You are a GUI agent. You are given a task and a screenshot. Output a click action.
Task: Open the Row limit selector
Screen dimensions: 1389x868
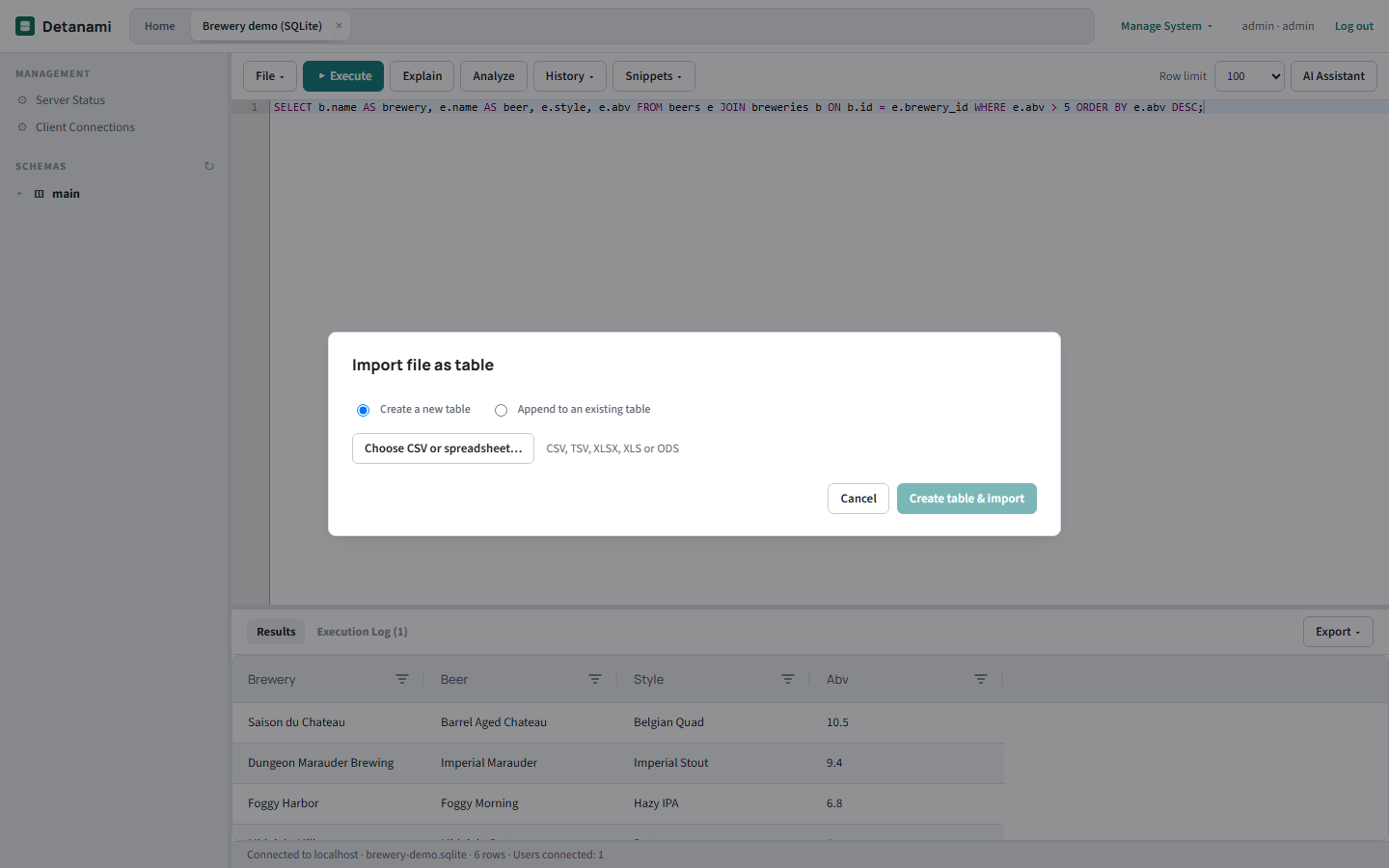point(1249,76)
